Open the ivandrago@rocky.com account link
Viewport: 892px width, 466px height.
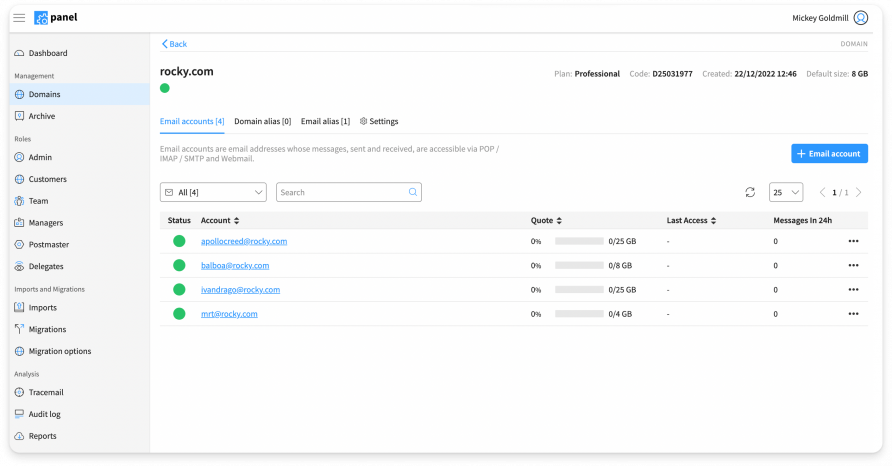point(240,290)
